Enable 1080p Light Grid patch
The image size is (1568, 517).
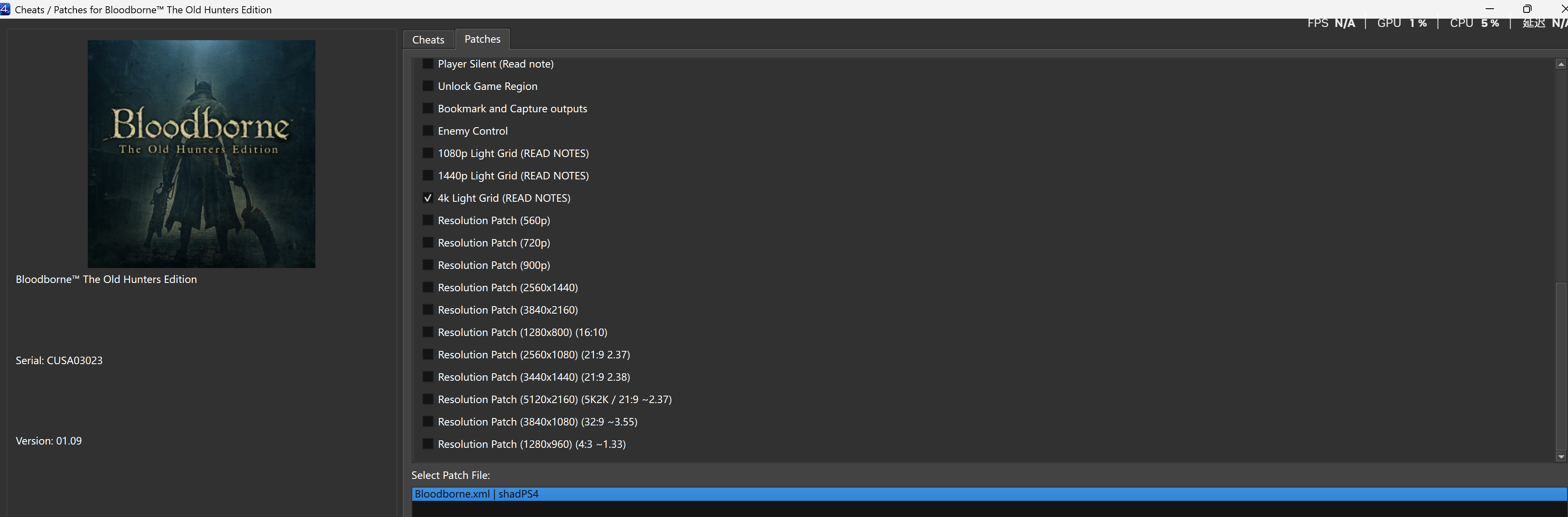pyautogui.click(x=428, y=153)
